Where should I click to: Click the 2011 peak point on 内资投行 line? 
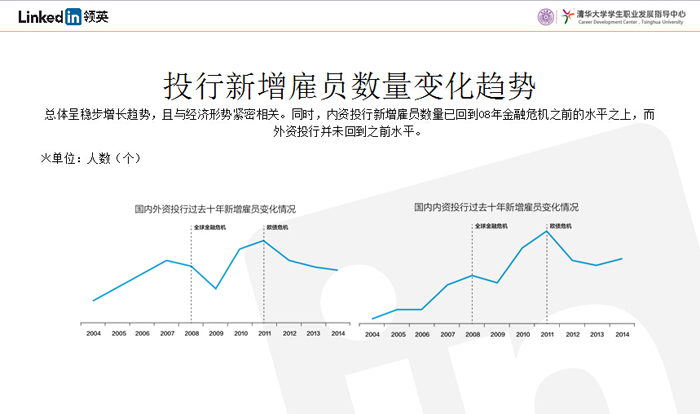(x=547, y=231)
